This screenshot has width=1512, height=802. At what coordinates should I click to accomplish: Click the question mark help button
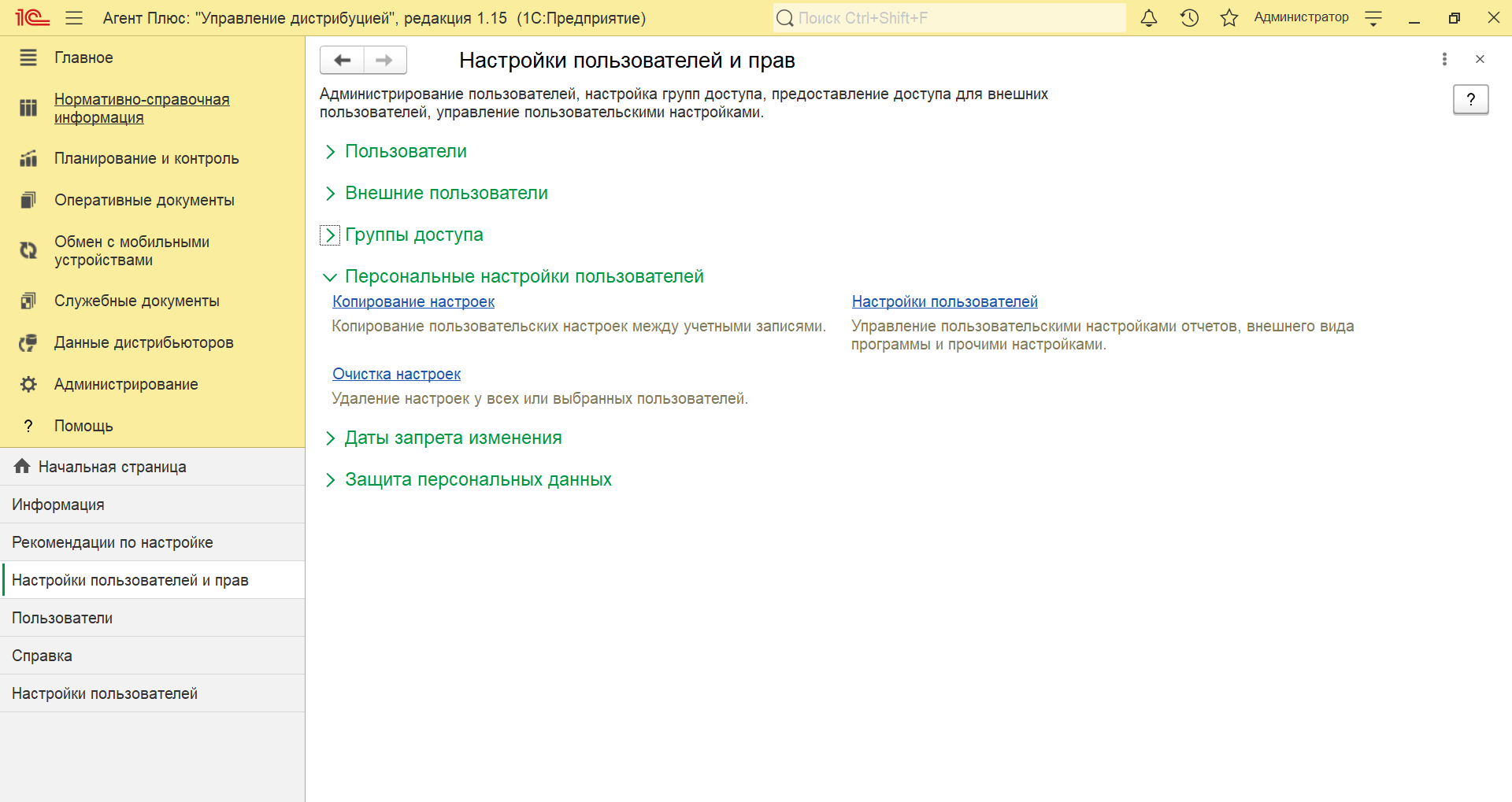tap(1469, 99)
